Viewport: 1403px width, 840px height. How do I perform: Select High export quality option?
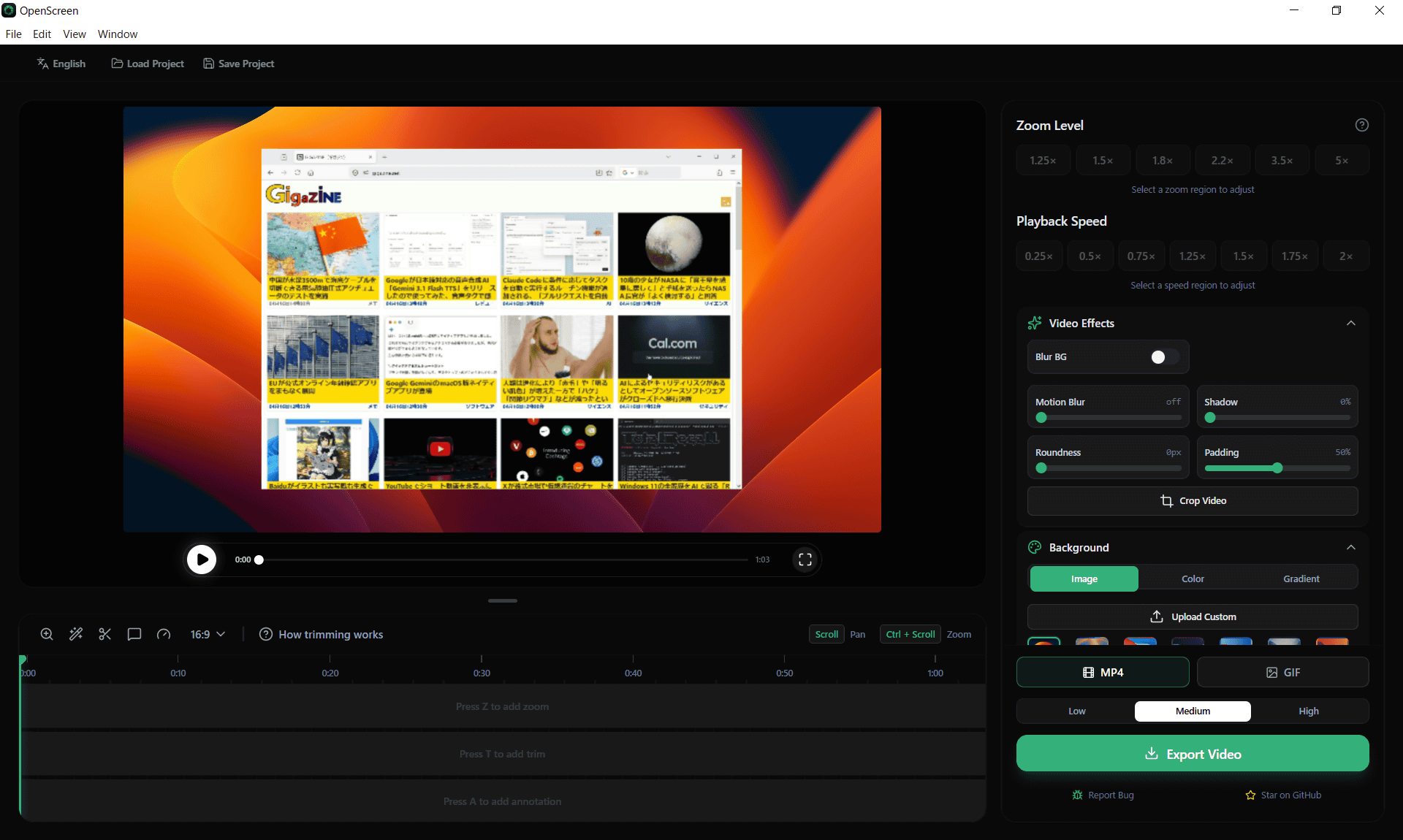point(1308,711)
